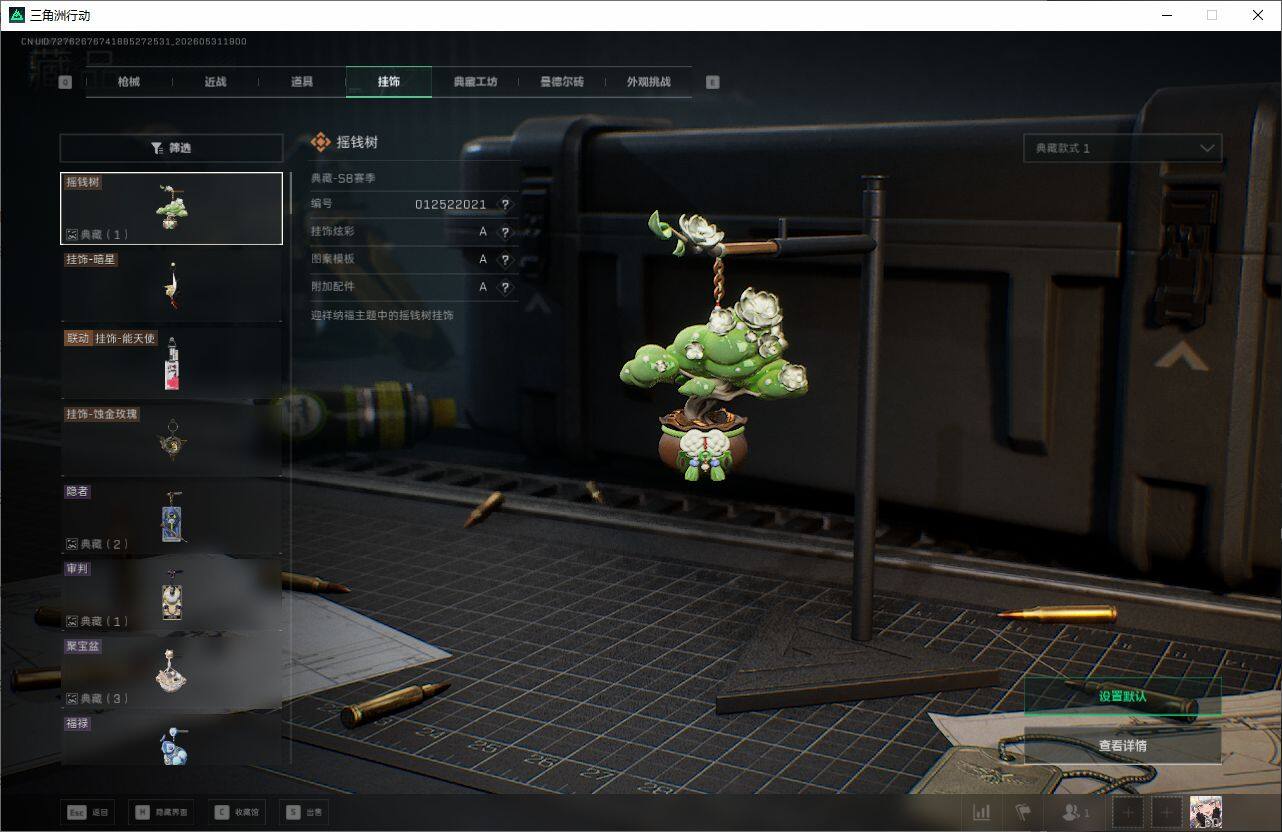Click the 设置默认 button
This screenshot has width=1282, height=832.
(x=1122, y=696)
